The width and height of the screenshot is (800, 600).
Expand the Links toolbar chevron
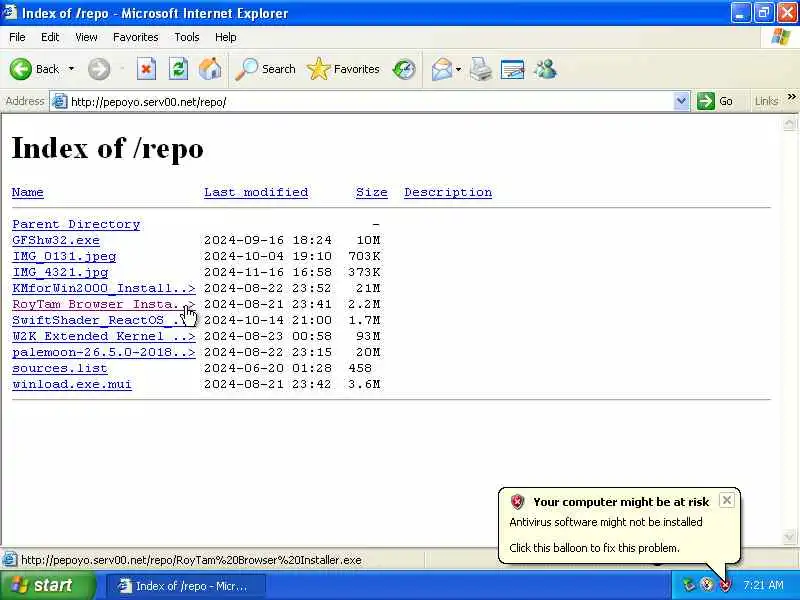click(x=791, y=96)
